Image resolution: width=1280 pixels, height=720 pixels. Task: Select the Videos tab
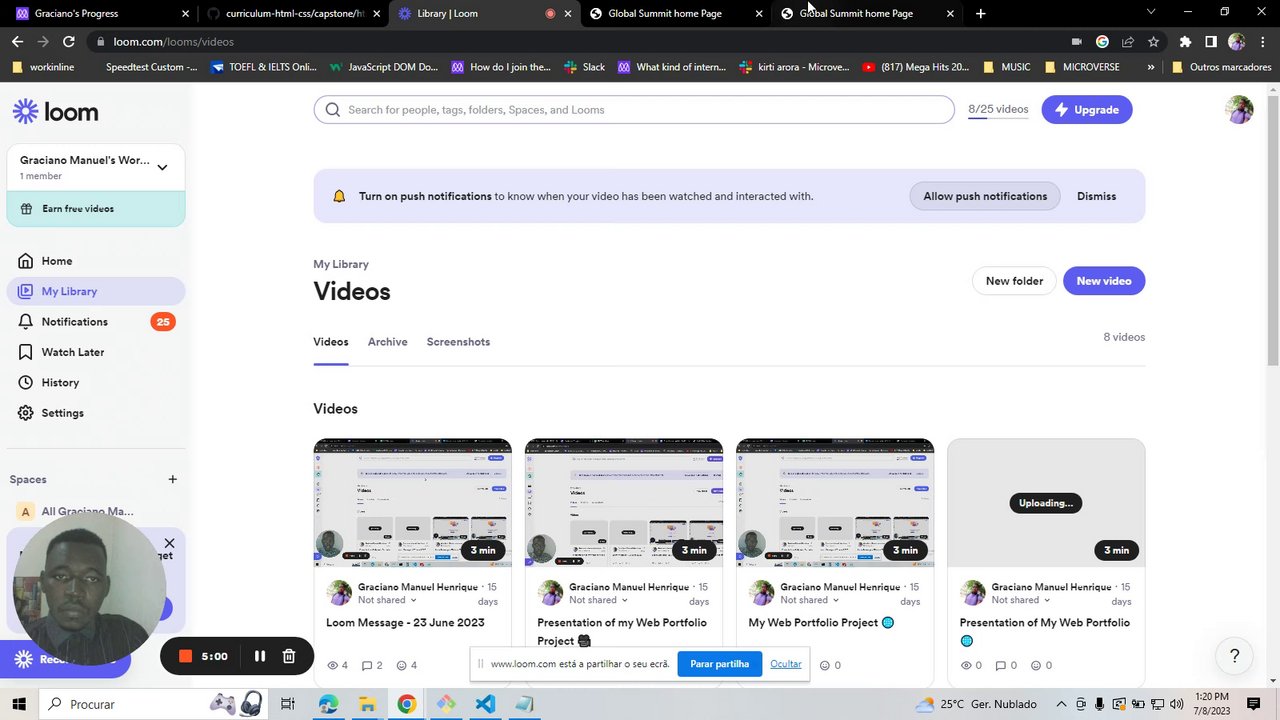tap(331, 342)
